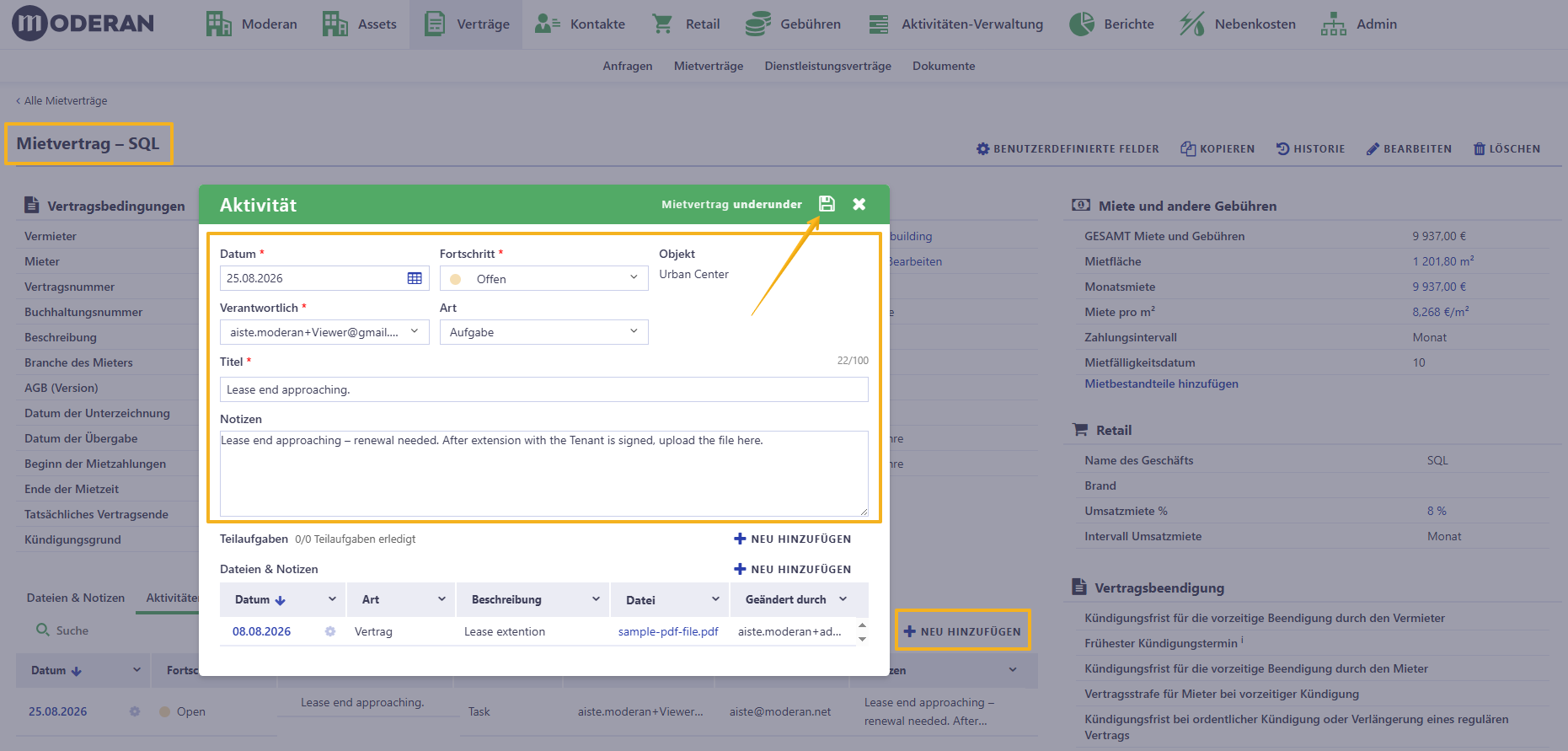Click into the Notizen text area
1568x751 pixels.
point(543,474)
